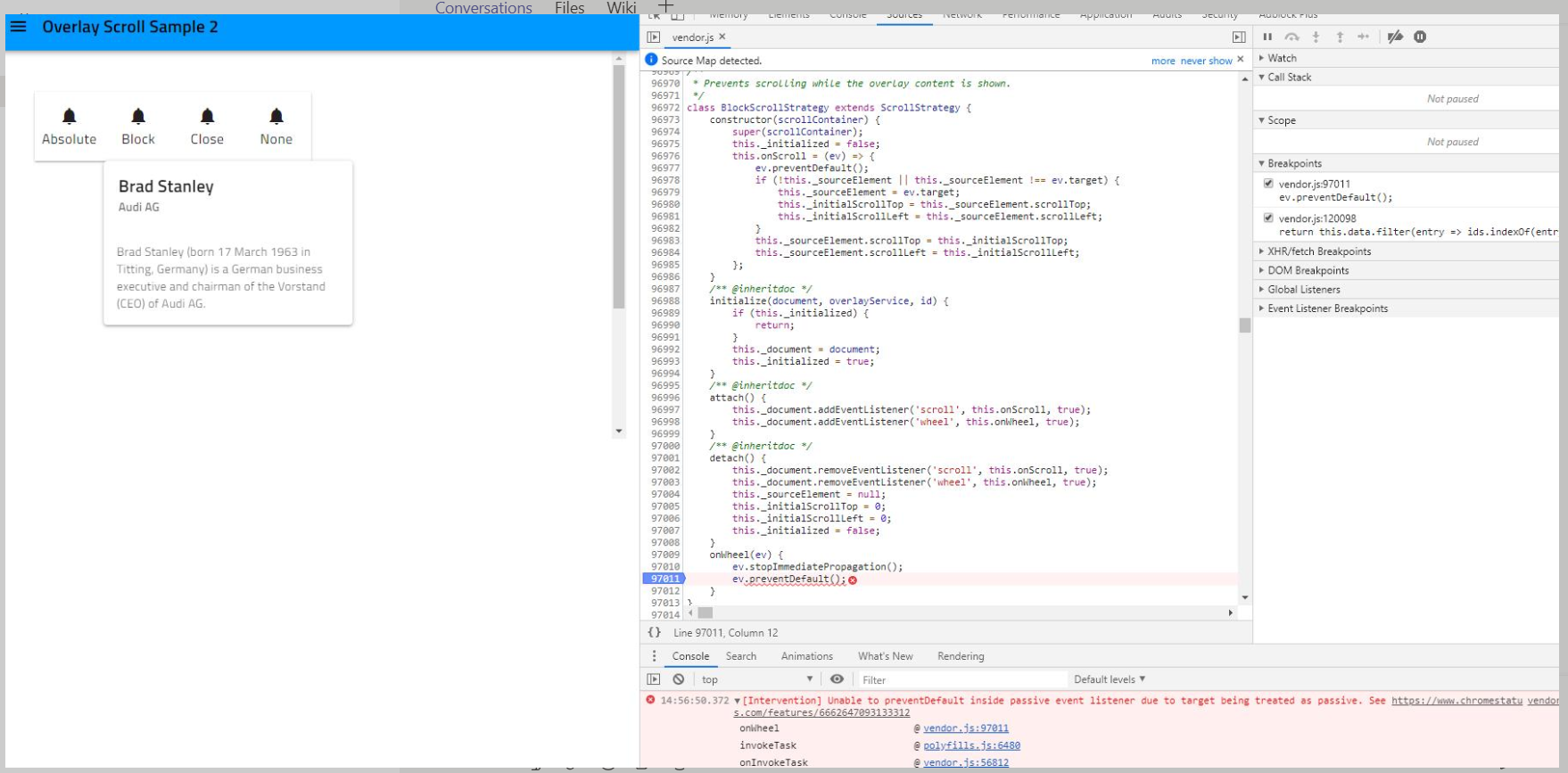Open the Files tab in background window

coord(569,8)
